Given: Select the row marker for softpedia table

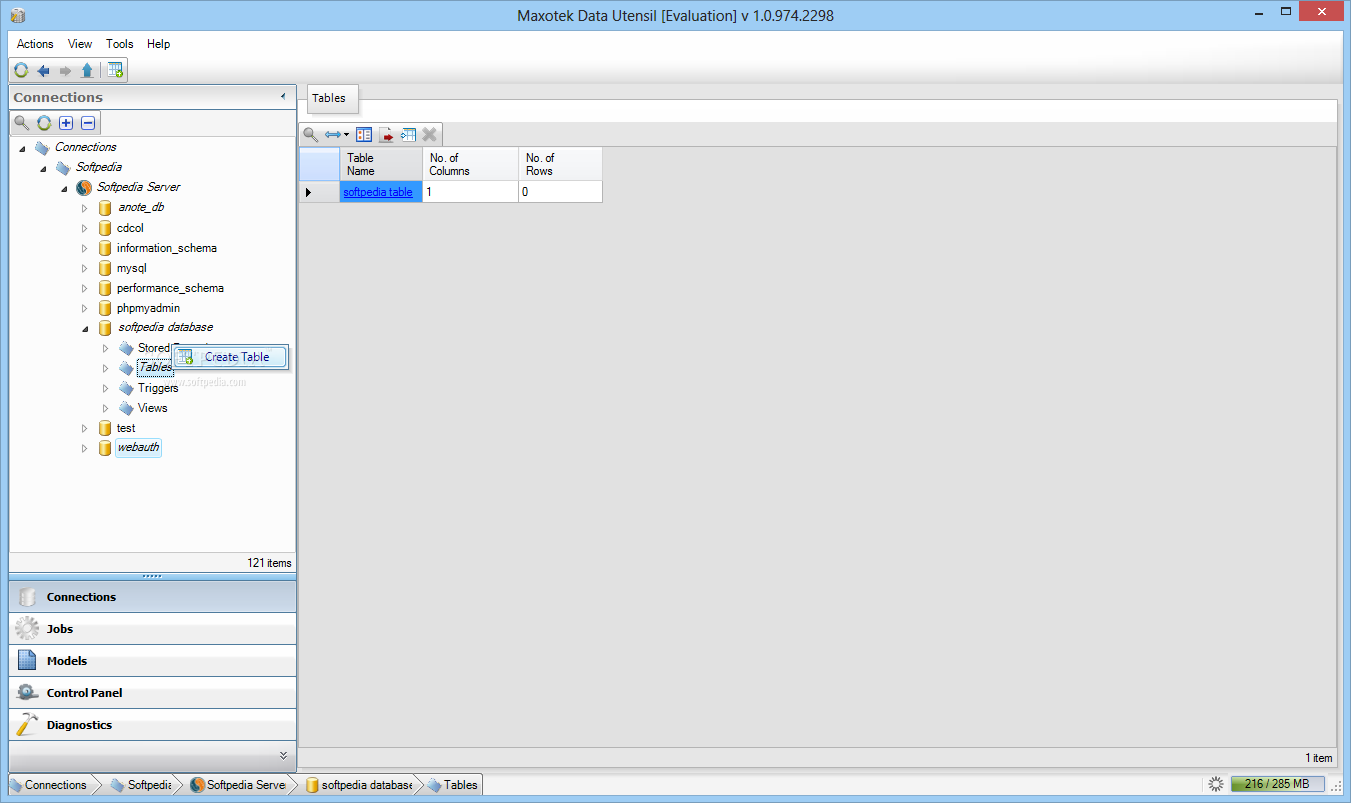Looking at the screenshot, I should tap(319, 192).
